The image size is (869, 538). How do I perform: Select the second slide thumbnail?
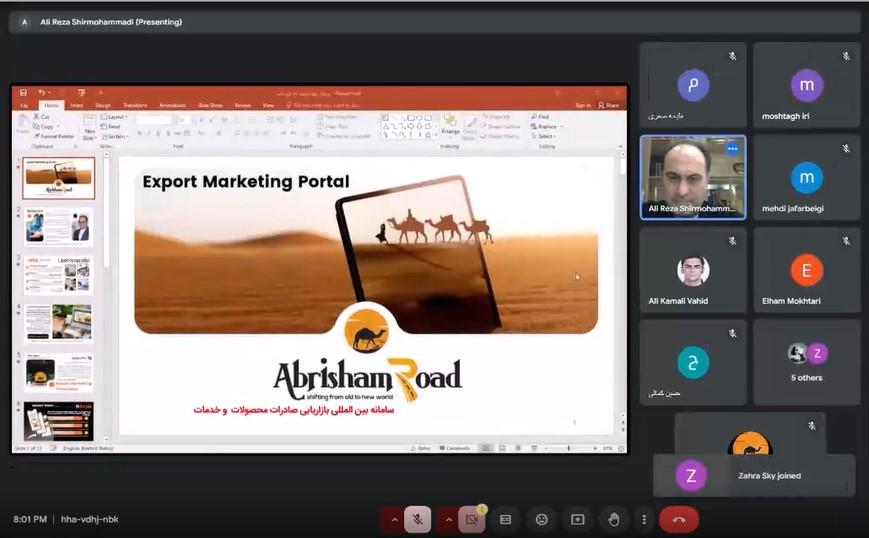click(x=59, y=226)
